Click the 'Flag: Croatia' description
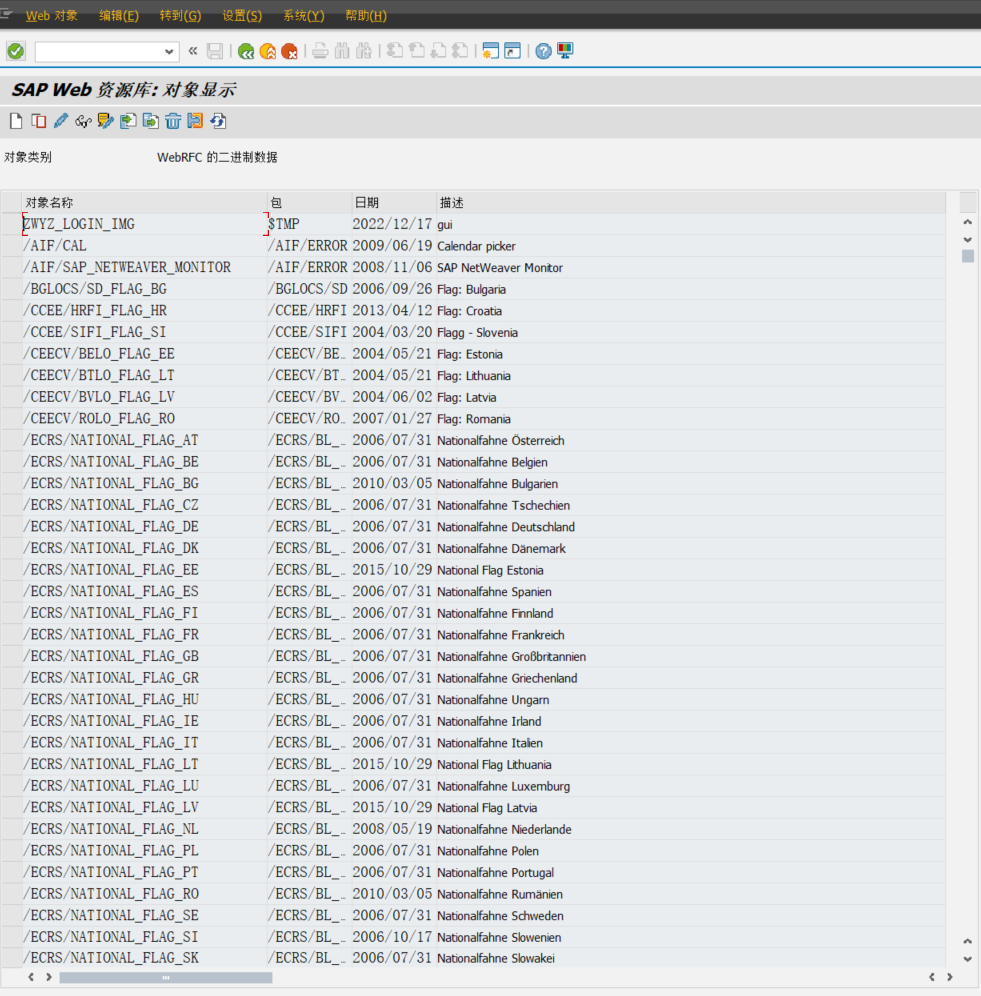This screenshot has width=981, height=996. tap(470, 311)
